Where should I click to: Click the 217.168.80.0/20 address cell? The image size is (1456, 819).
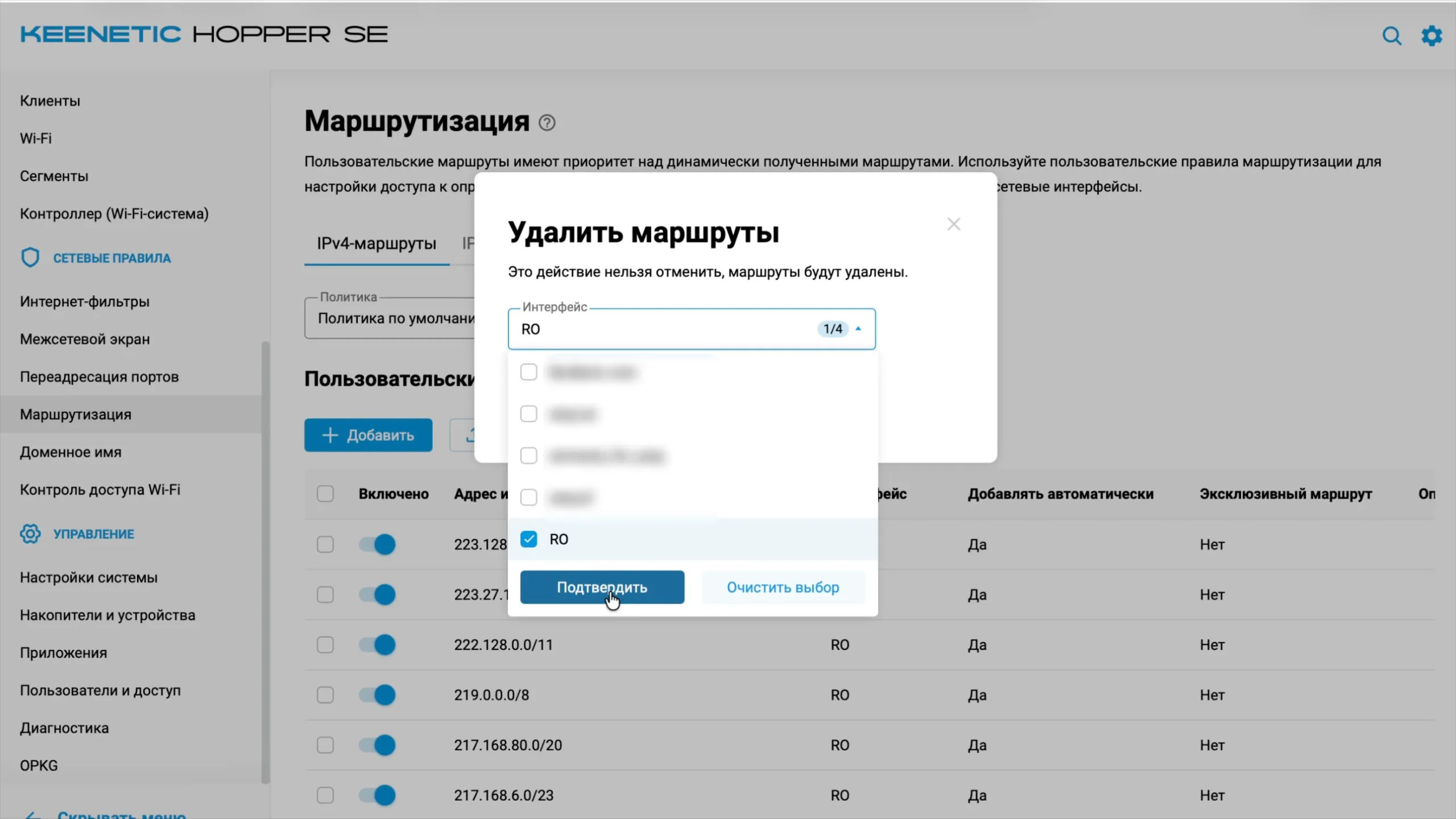click(x=508, y=745)
